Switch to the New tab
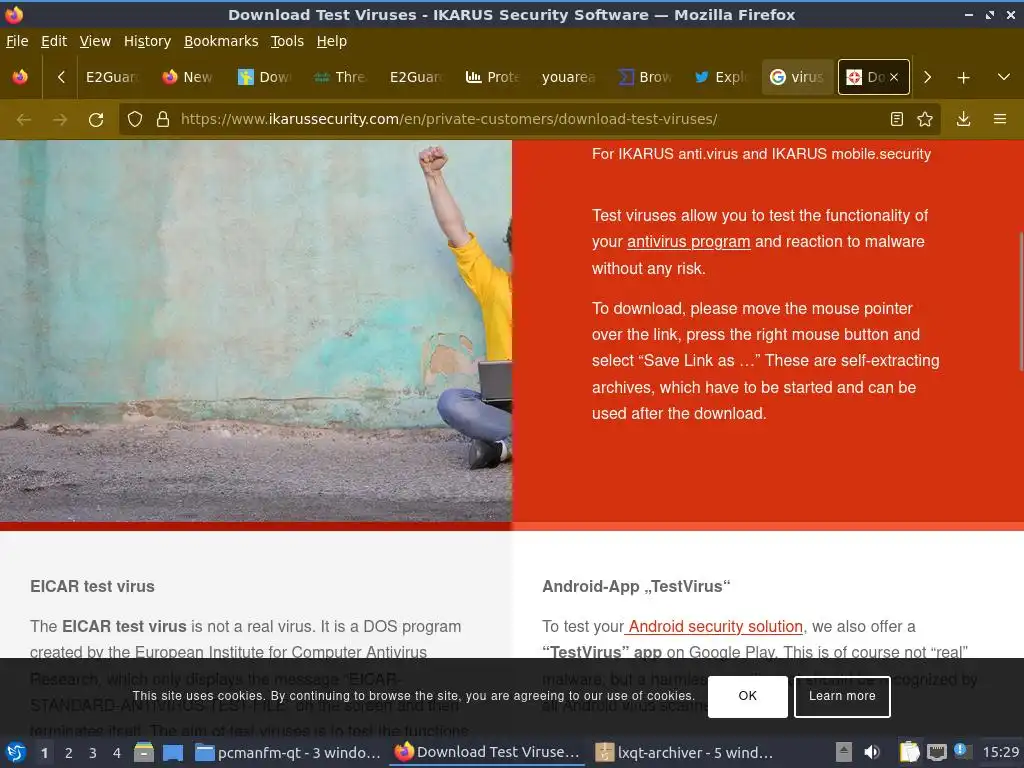The width and height of the screenshot is (1024, 768). 188,77
